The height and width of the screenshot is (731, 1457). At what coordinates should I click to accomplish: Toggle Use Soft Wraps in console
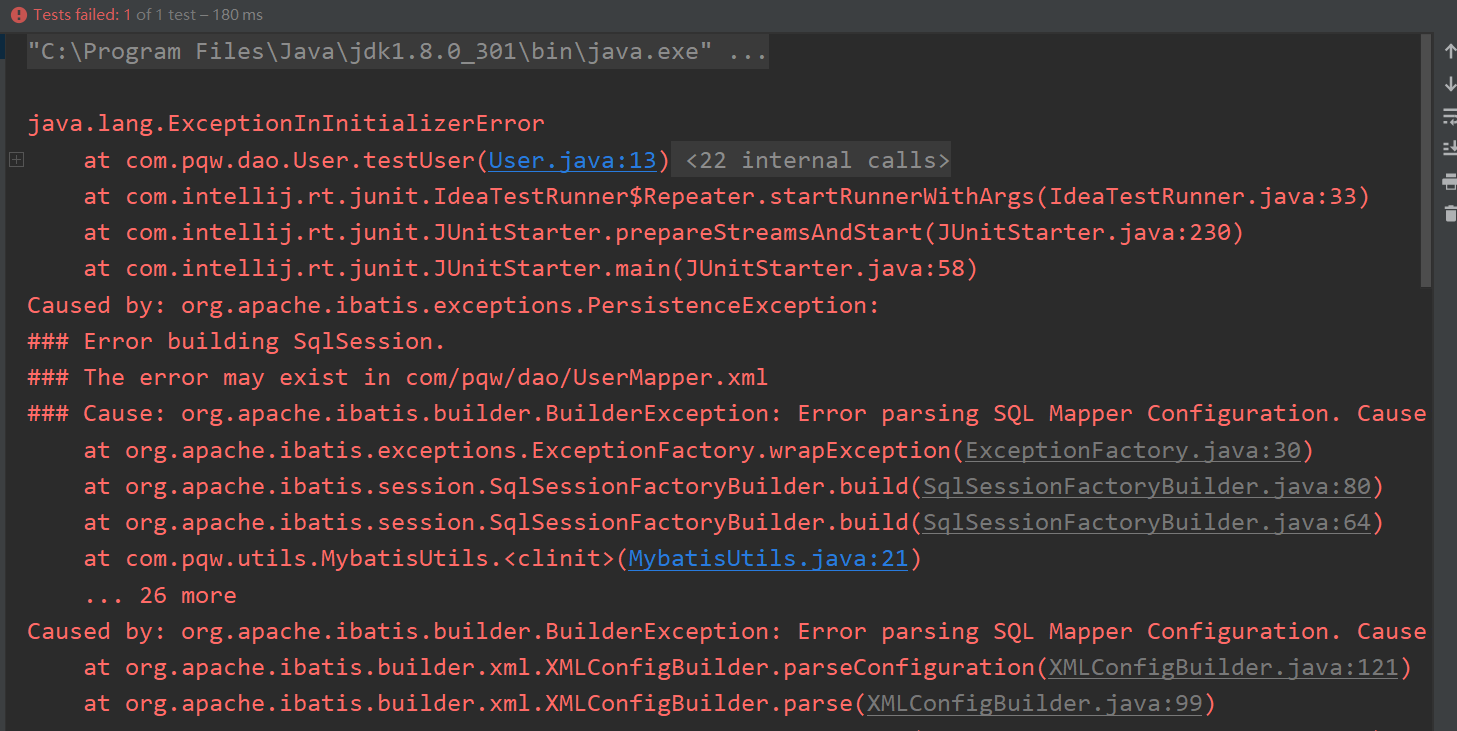[x=1449, y=116]
